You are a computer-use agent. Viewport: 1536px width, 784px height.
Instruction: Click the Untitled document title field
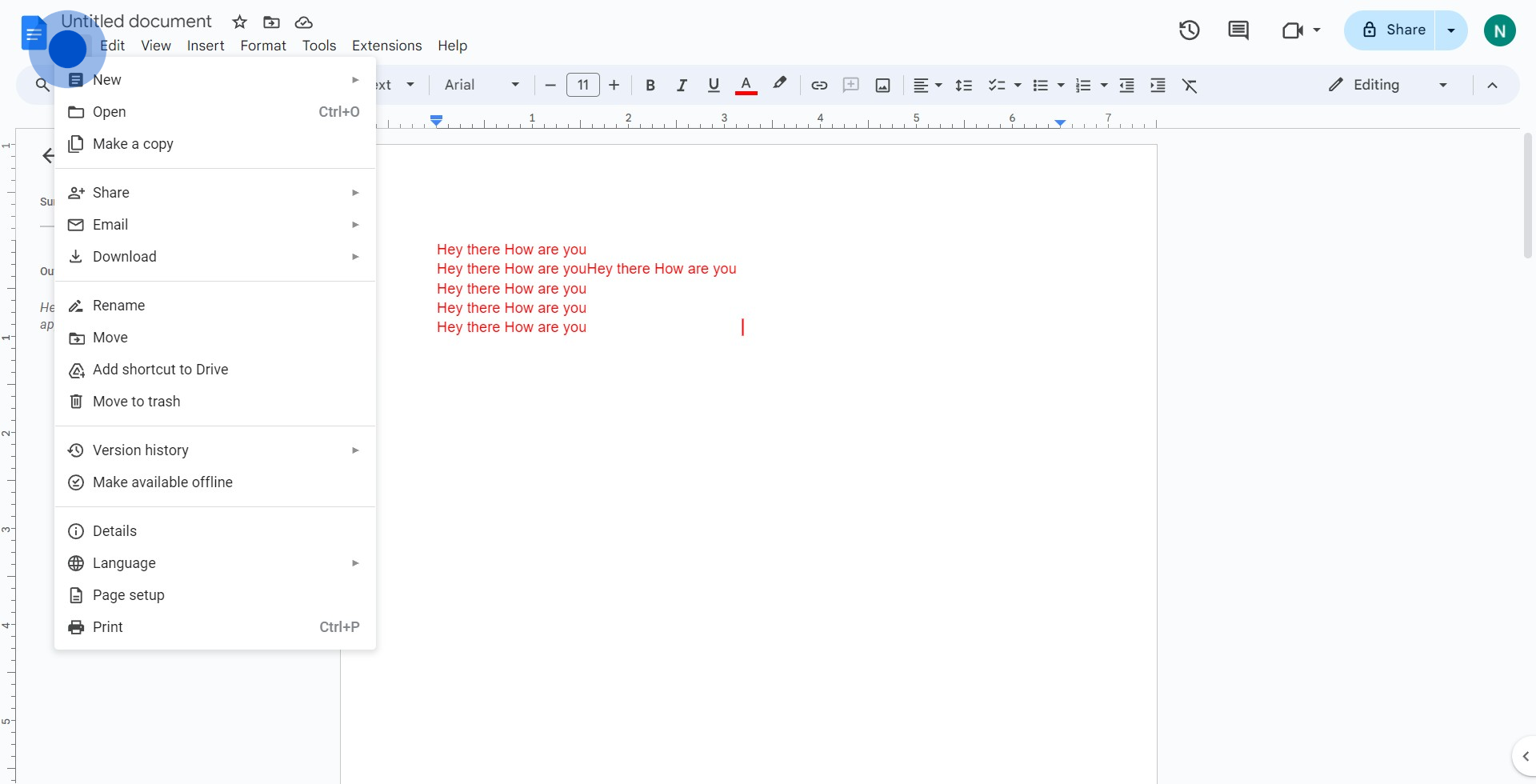point(137,22)
